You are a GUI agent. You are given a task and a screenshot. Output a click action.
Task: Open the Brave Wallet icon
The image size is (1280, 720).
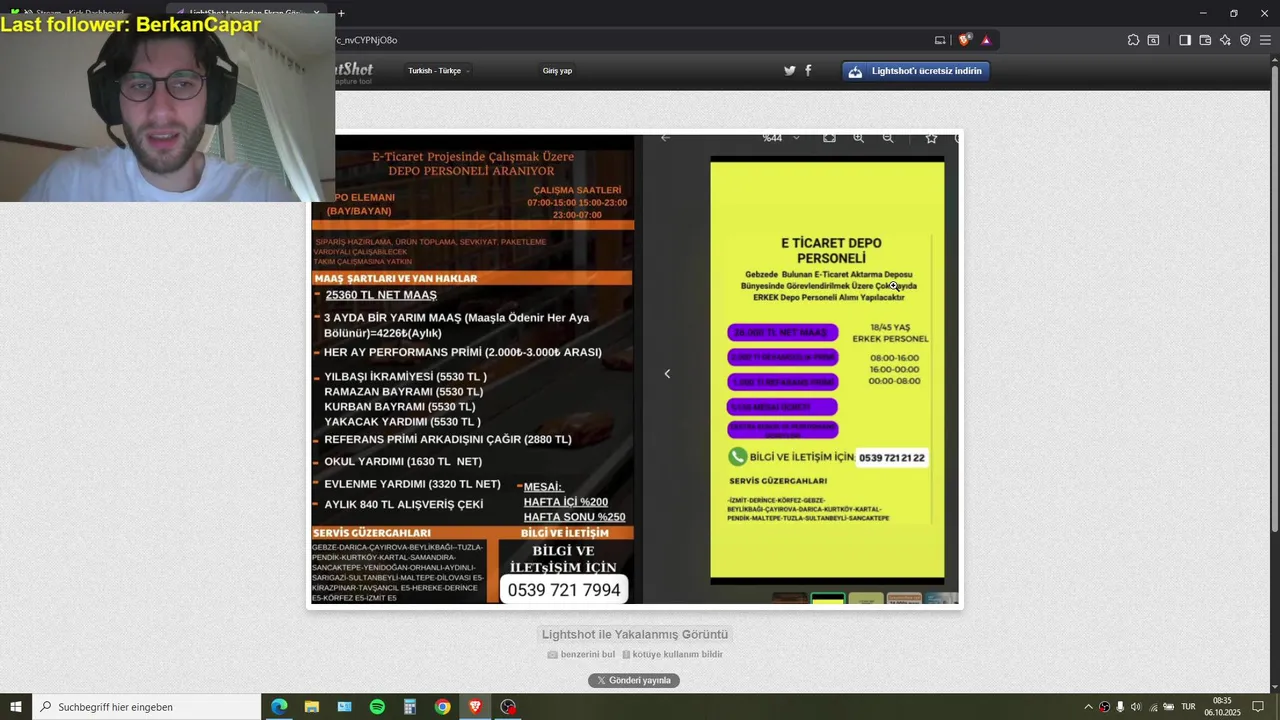pos(1205,40)
